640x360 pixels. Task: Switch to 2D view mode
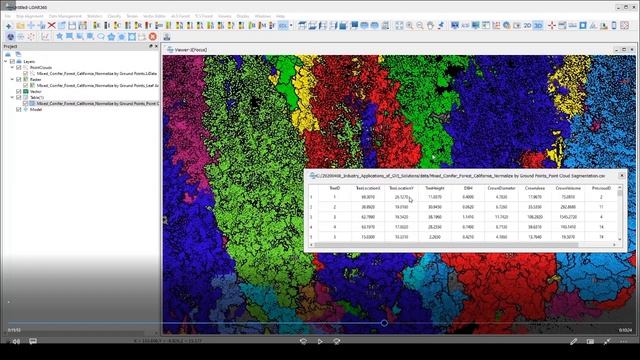(527, 26)
